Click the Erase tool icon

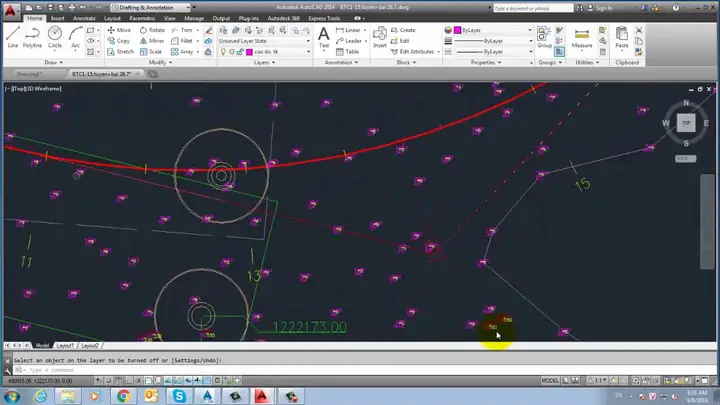pos(208,30)
